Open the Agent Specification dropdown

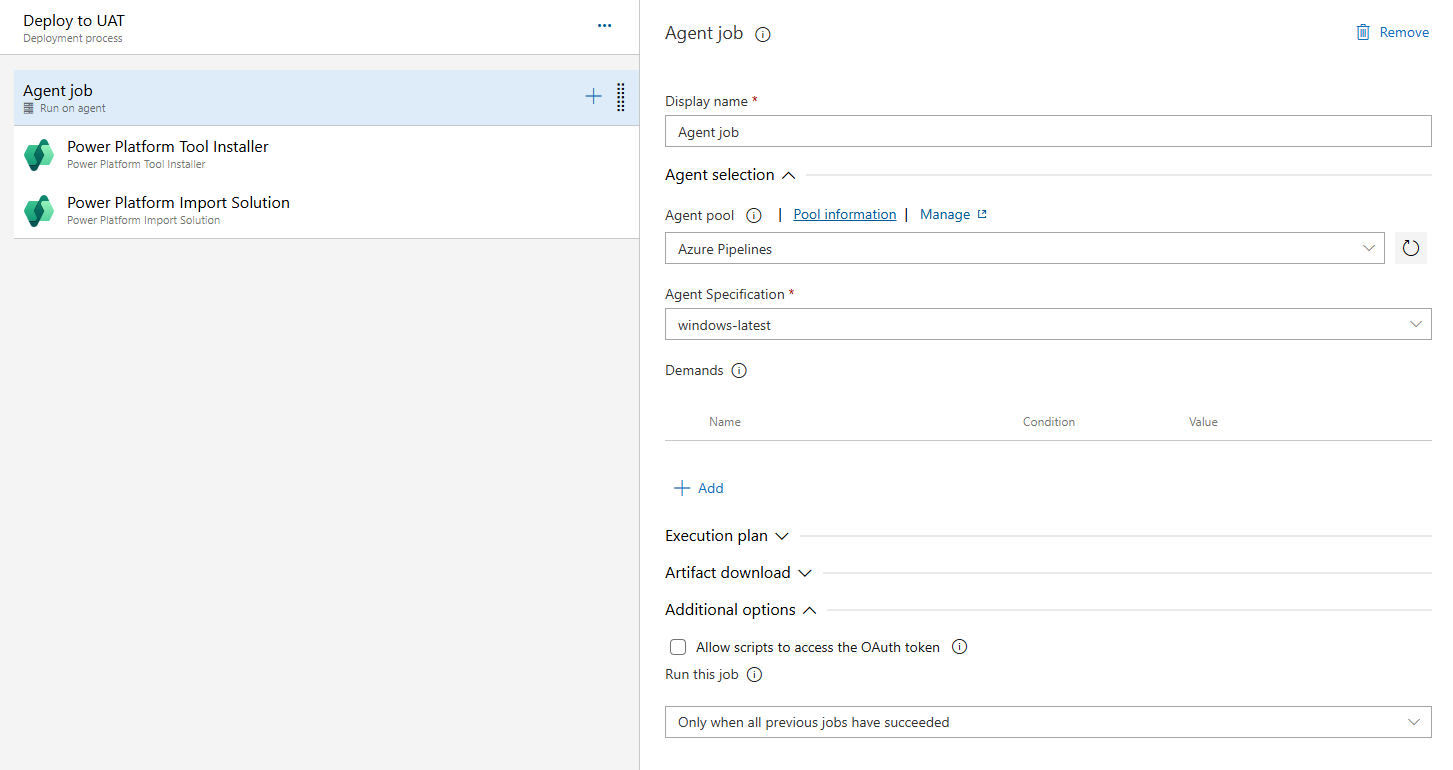point(1047,324)
